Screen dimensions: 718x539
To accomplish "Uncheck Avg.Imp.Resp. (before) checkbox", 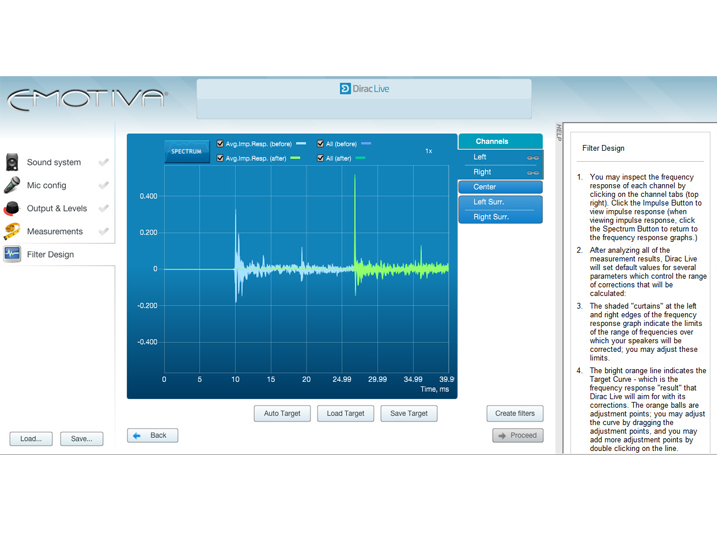I will click(220, 144).
